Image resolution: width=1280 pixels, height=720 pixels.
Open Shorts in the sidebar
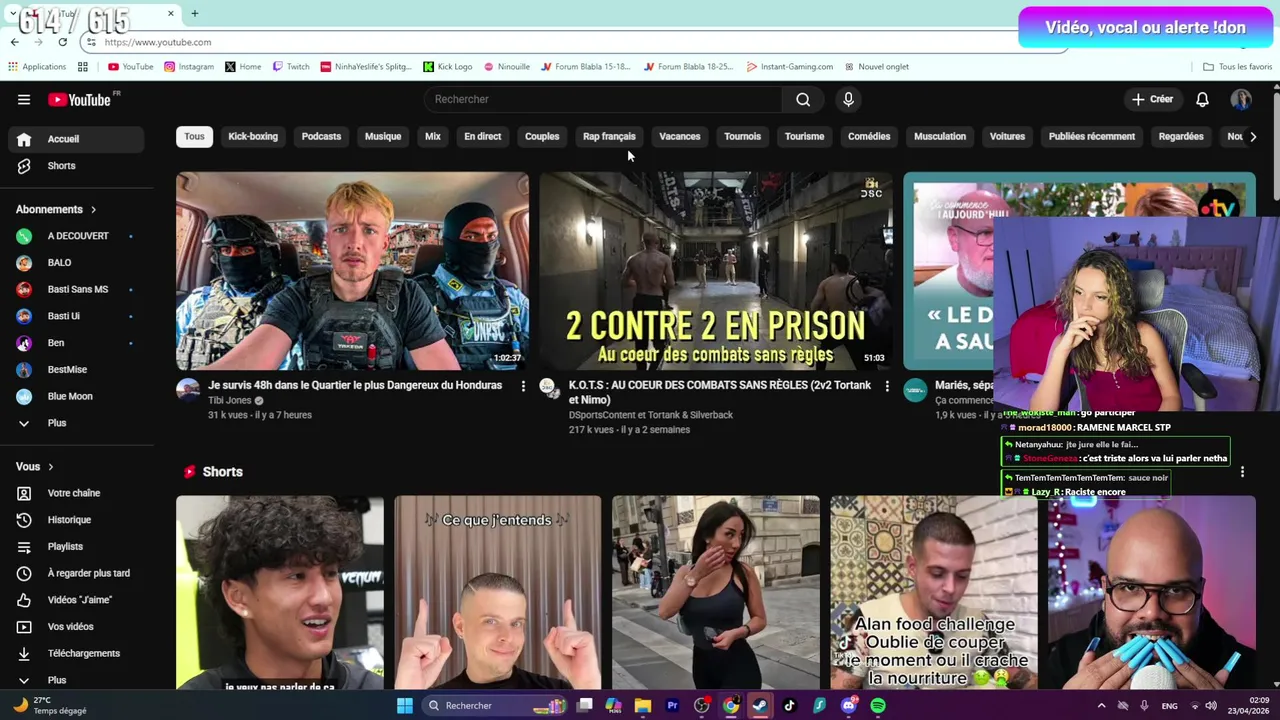click(x=76, y=166)
